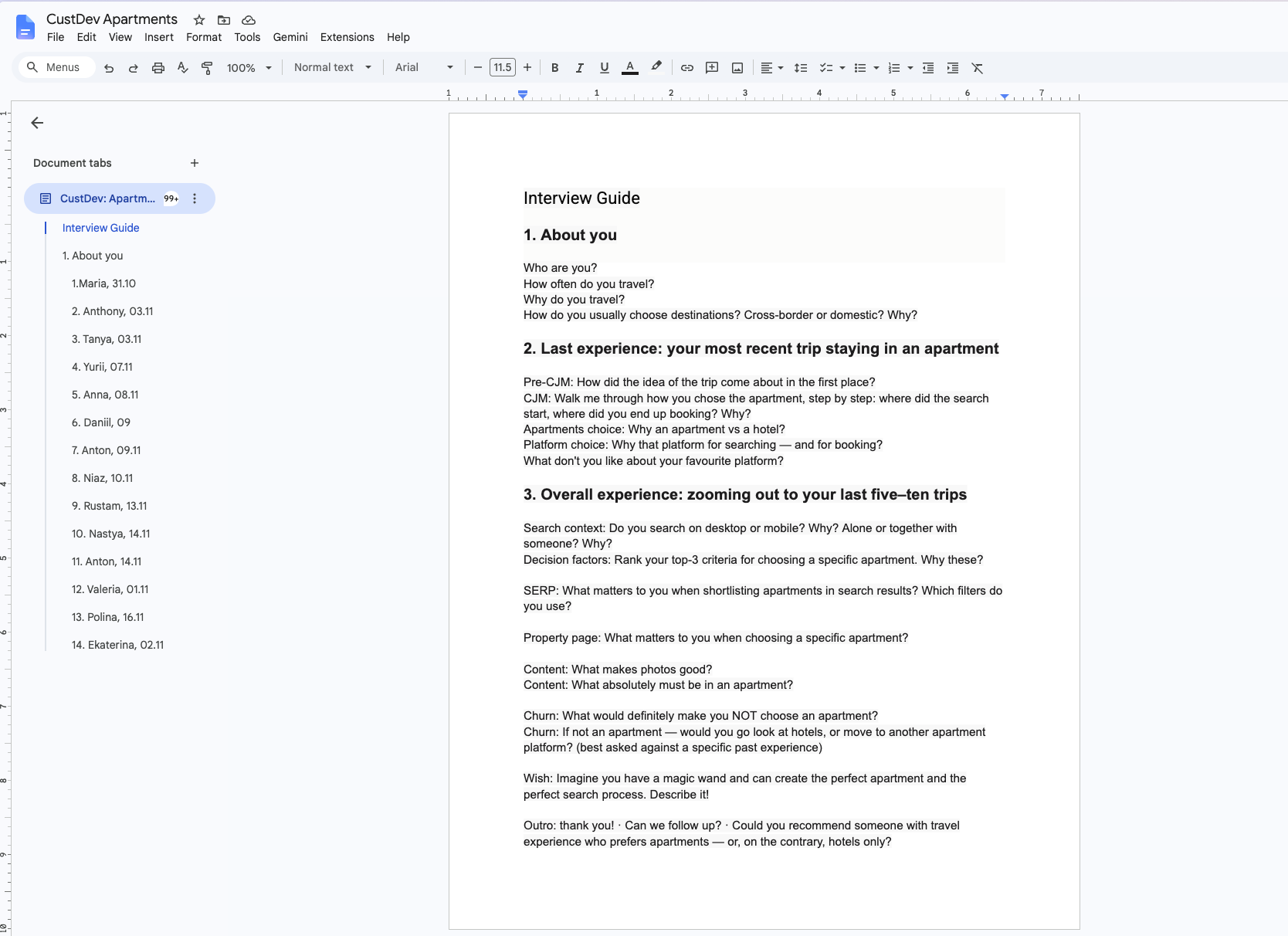The height and width of the screenshot is (936, 1288).
Task: Go to 8. Niaz, 10.11 section
Action: 103,478
